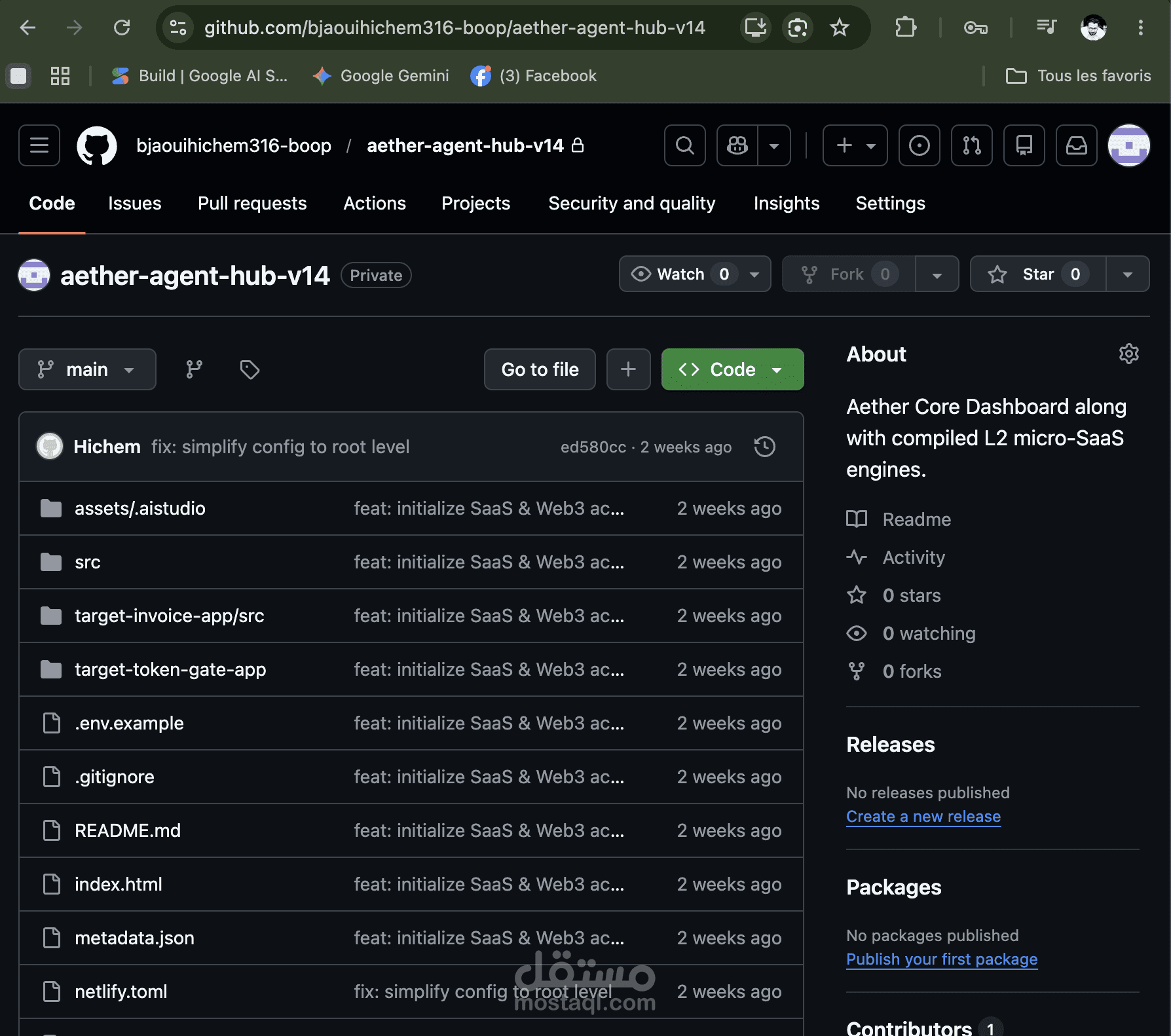Image resolution: width=1171 pixels, height=1036 pixels.
Task: Open the Issues circle icon in header
Action: tap(920, 145)
